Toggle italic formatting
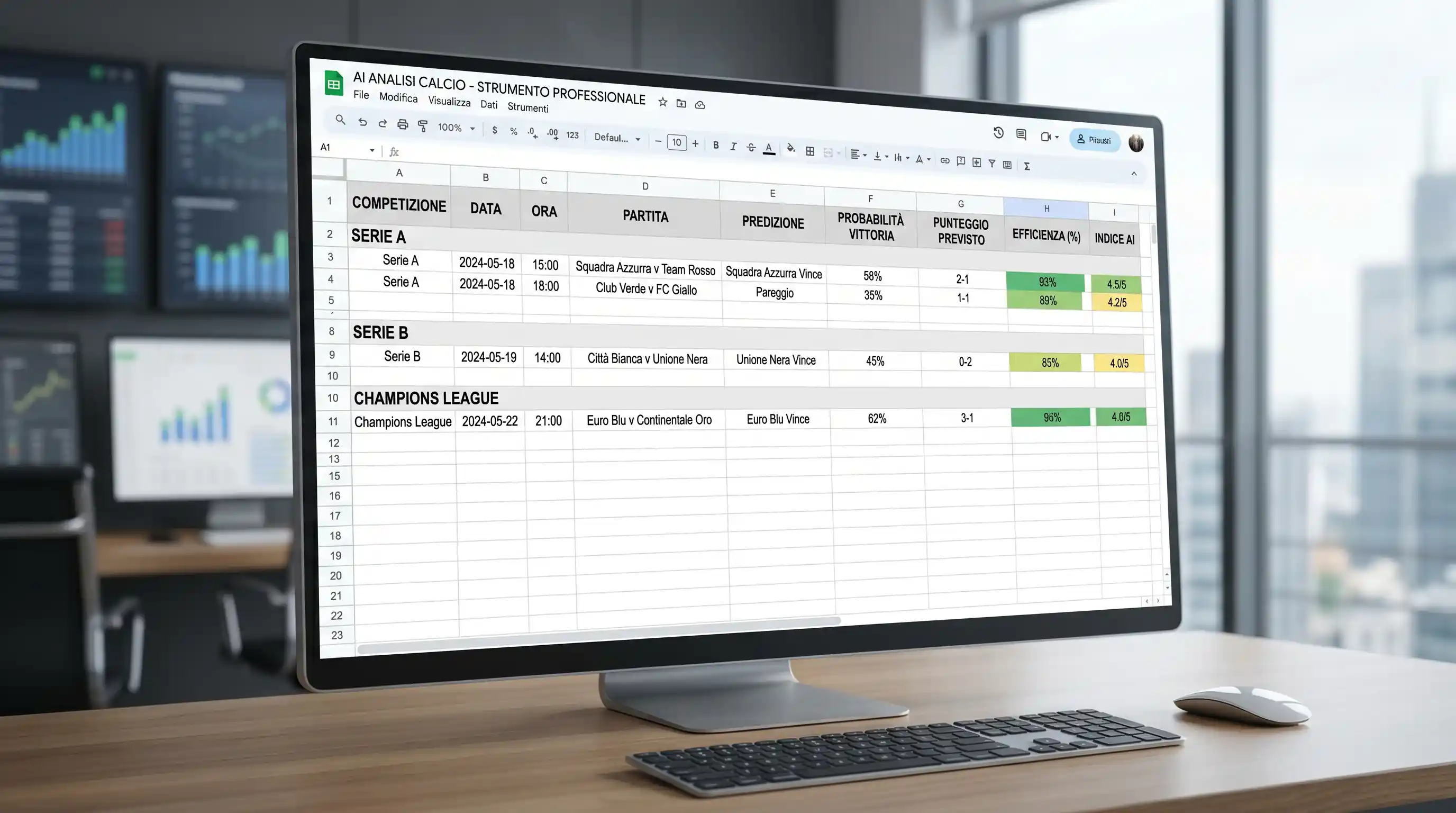The height and width of the screenshot is (813, 1456). tap(733, 147)
